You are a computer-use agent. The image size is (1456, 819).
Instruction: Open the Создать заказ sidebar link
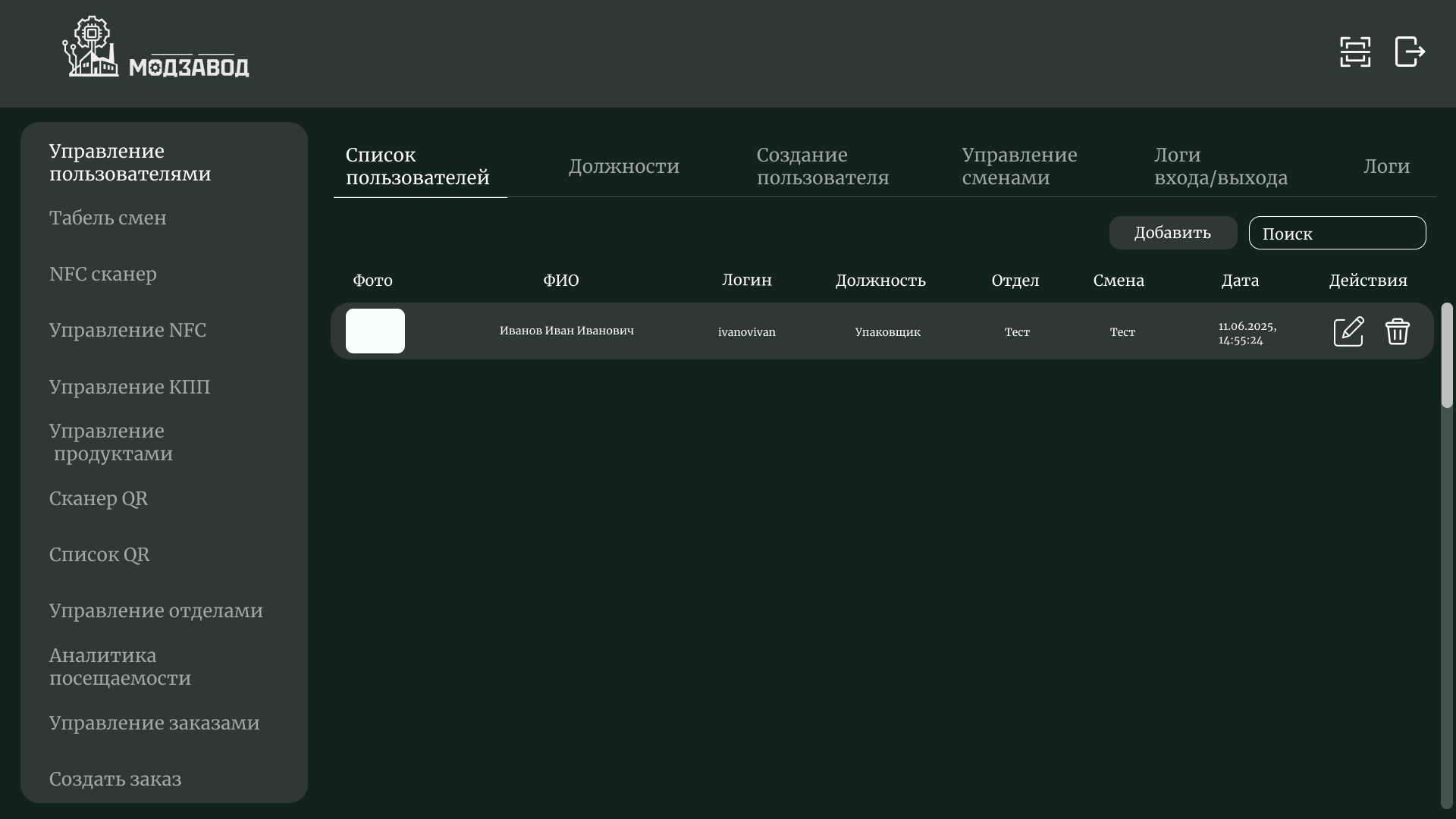click(115, 779)
